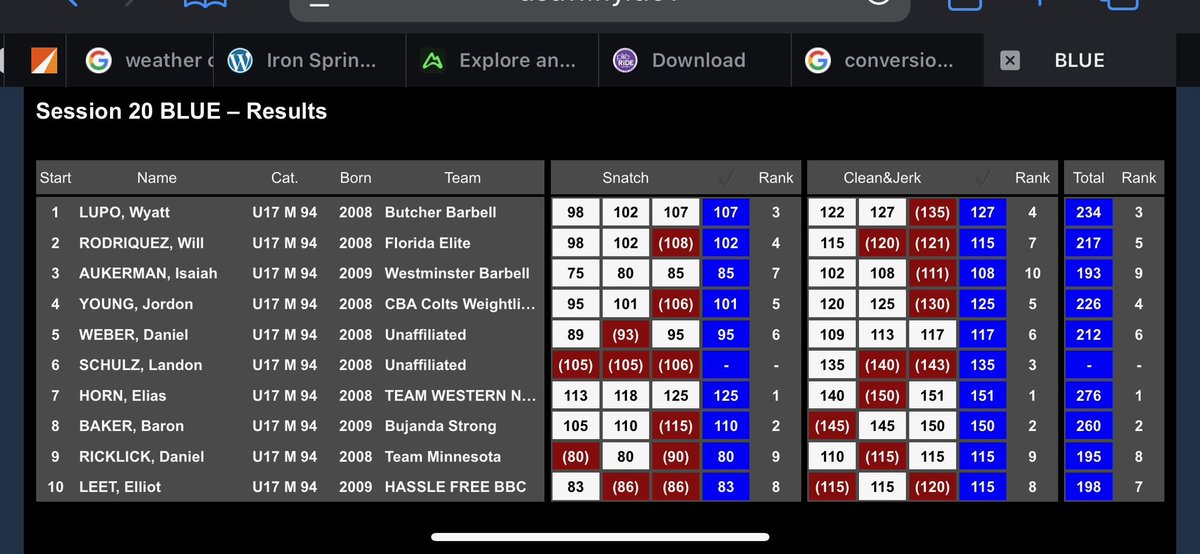The image size is (1200, 554).
Task: Click Ricklick's total cell '195'
Action: (1089, 456)
